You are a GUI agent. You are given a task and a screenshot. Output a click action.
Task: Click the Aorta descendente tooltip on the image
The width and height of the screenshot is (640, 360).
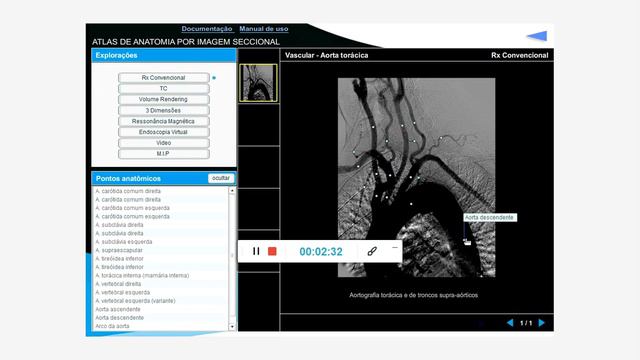[x=490, y=218]
